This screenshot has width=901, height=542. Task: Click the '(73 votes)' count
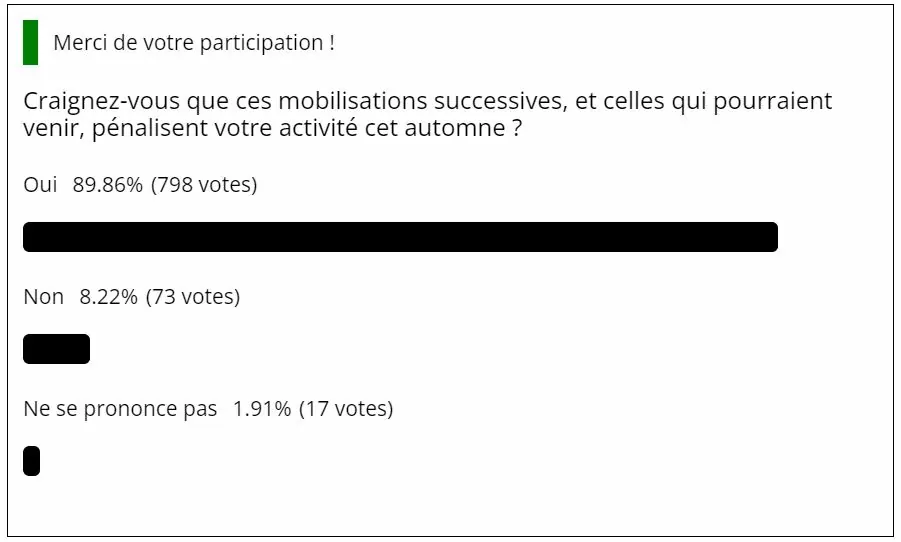coord(193,297)
